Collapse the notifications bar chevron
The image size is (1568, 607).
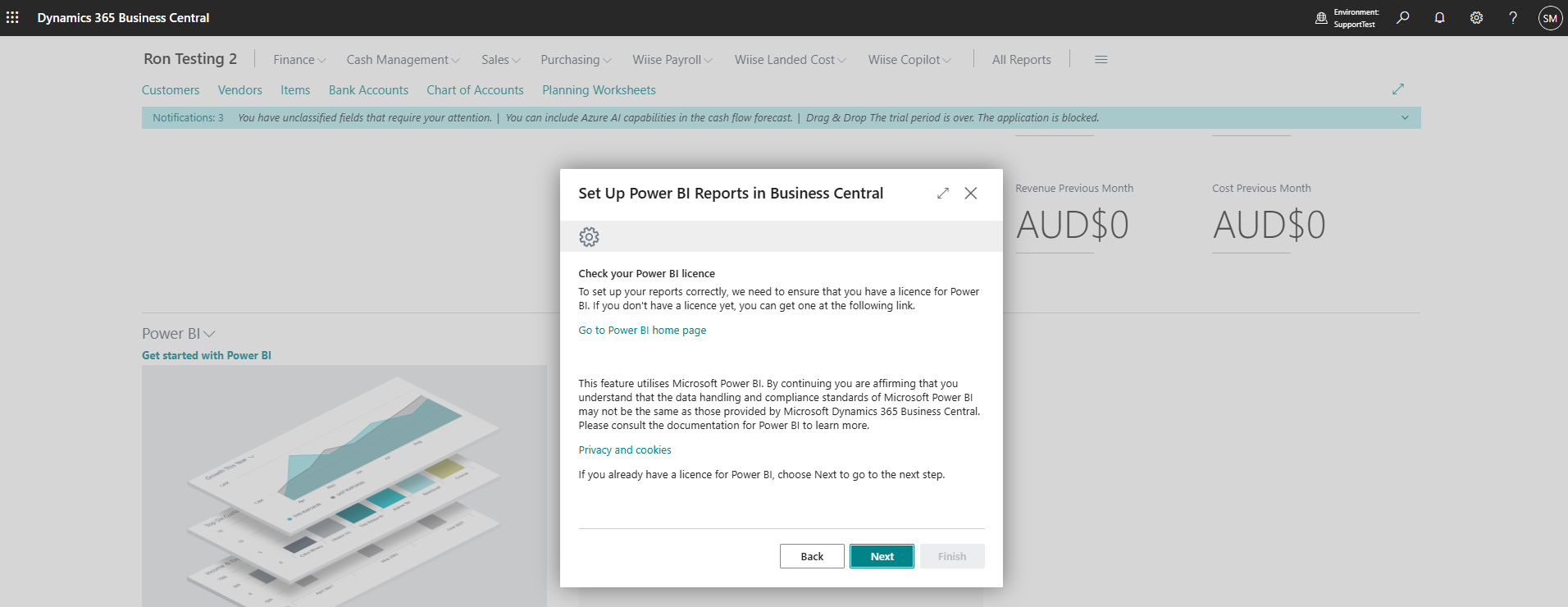pos(1405,118)
